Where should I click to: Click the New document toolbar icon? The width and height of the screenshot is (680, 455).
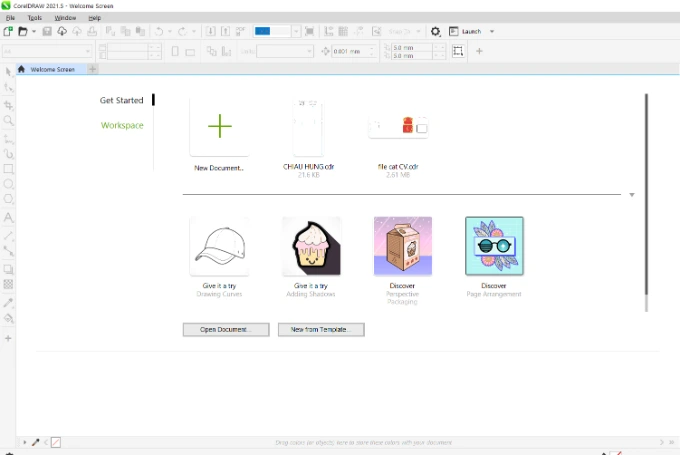(8, 31)
